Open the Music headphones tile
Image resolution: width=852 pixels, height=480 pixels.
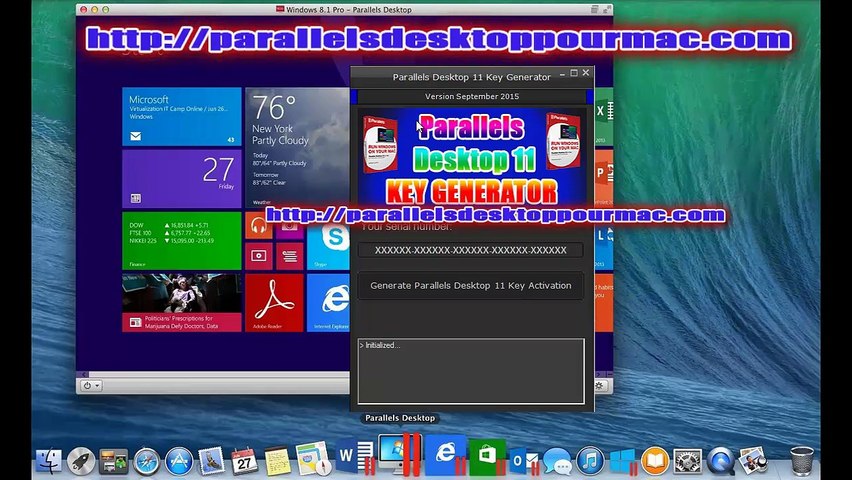(x=259, y=225)
